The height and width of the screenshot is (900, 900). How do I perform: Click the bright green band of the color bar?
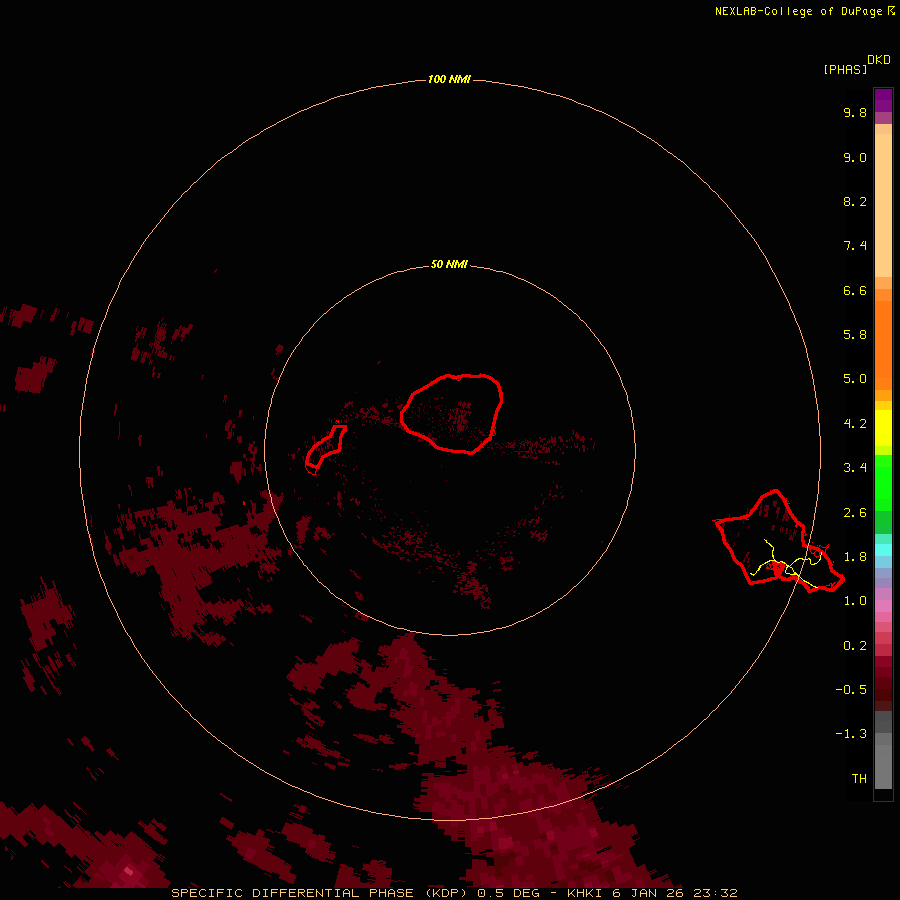(883, 482)
